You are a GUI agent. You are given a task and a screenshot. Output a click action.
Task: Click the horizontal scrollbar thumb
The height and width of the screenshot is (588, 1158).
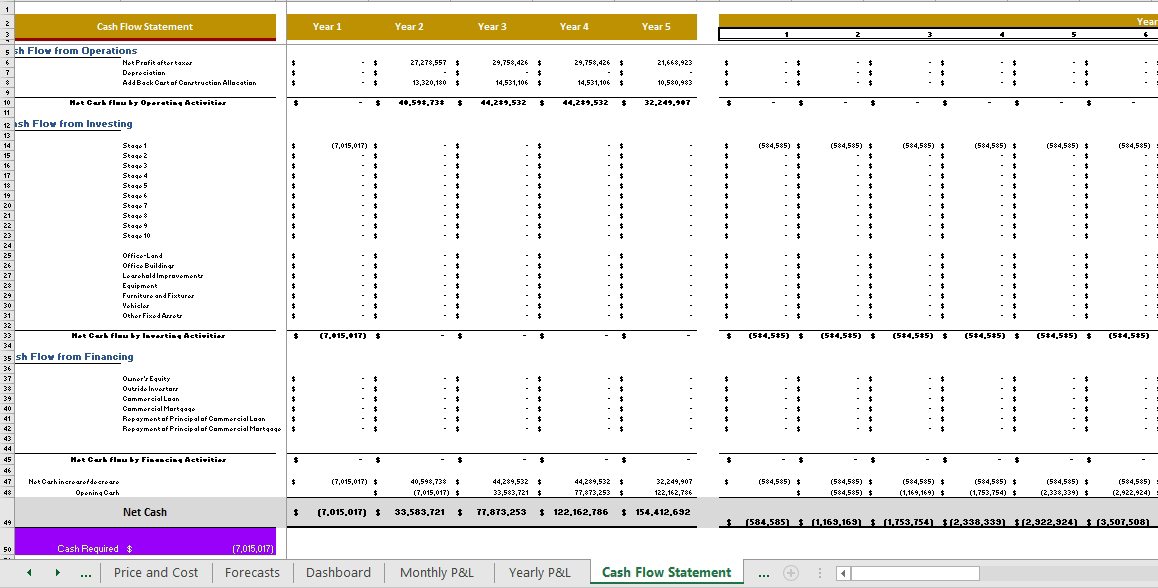coord(915,573)
